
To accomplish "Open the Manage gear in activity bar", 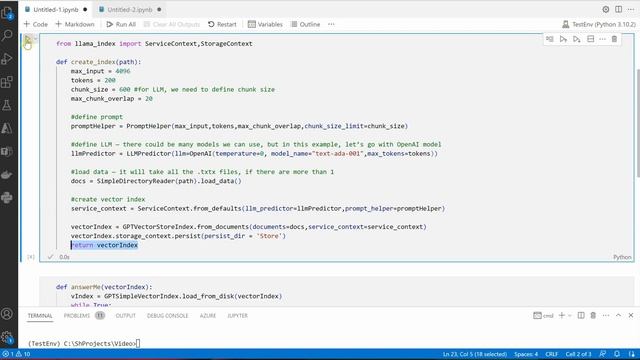I will [7, 337].
